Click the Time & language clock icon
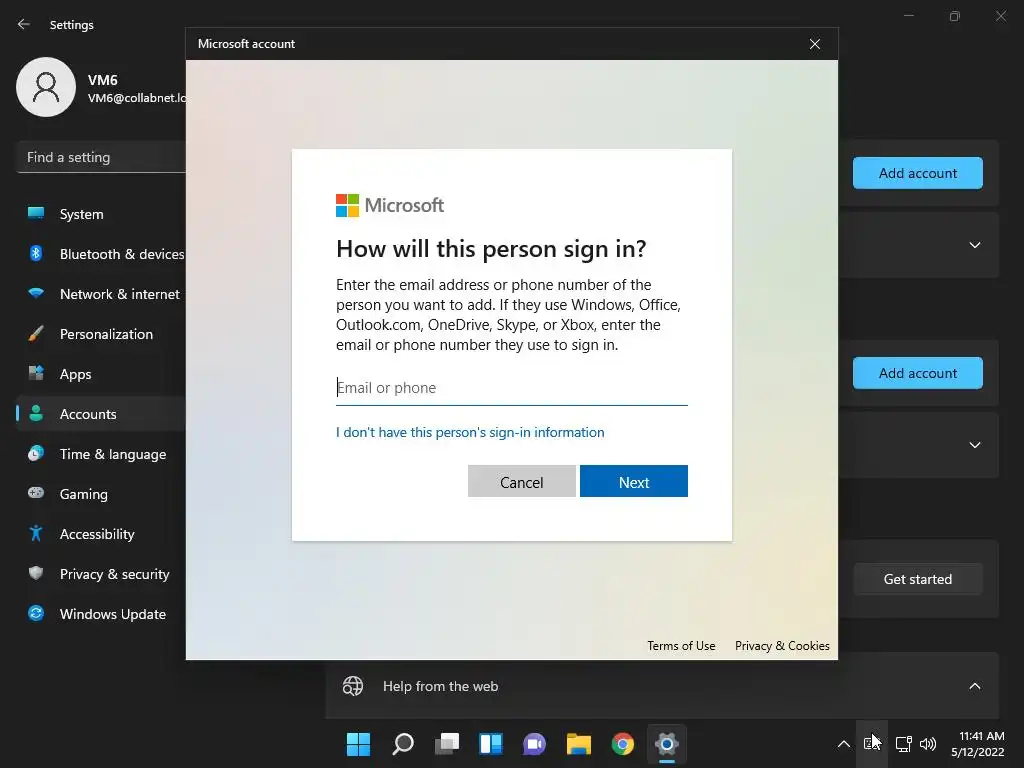Viewport: 1024px width, 768px height. (x=36, y=453)
